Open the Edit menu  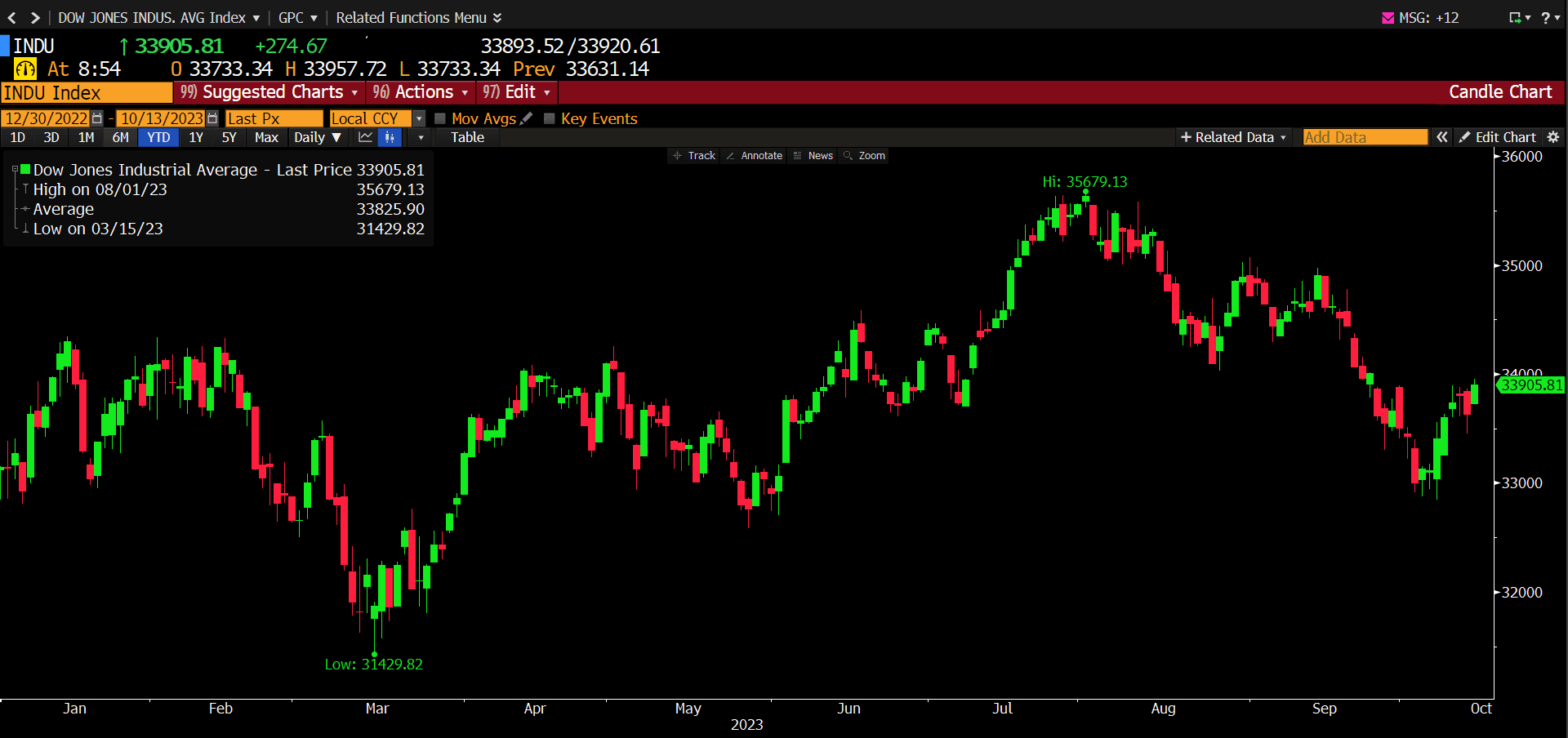[x=516, y=92]
